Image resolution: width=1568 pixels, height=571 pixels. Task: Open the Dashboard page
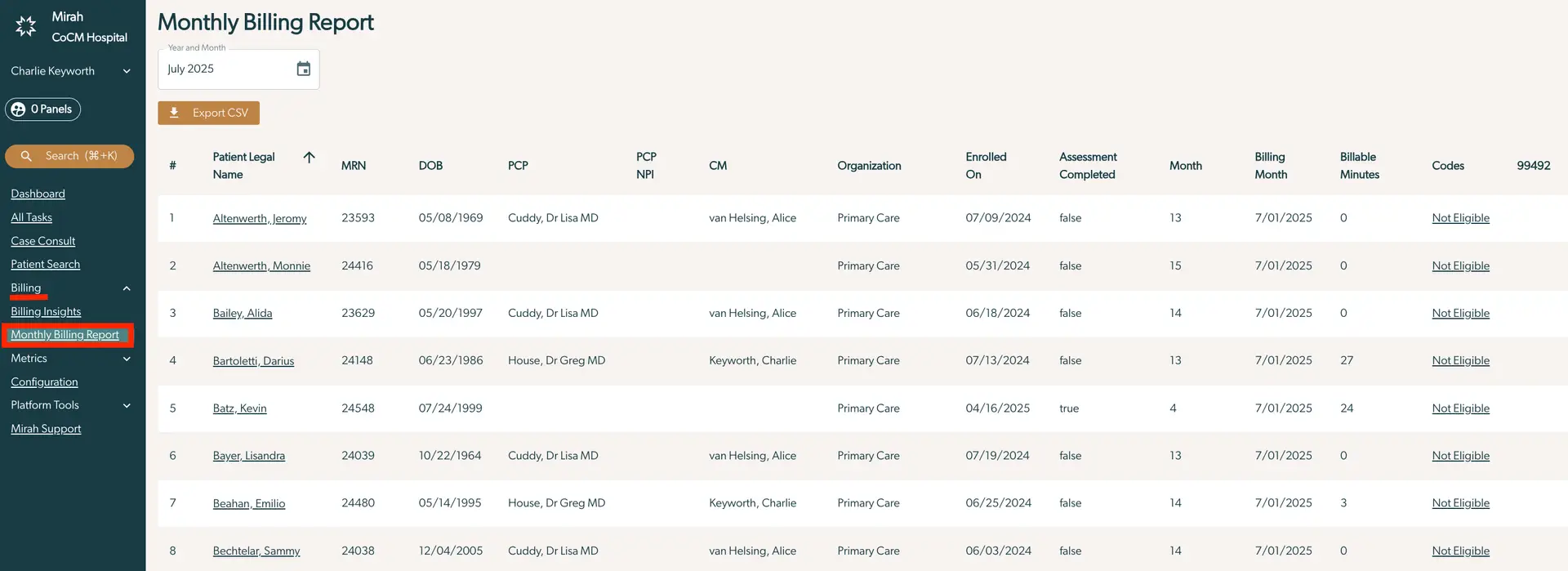click(38, 194)
